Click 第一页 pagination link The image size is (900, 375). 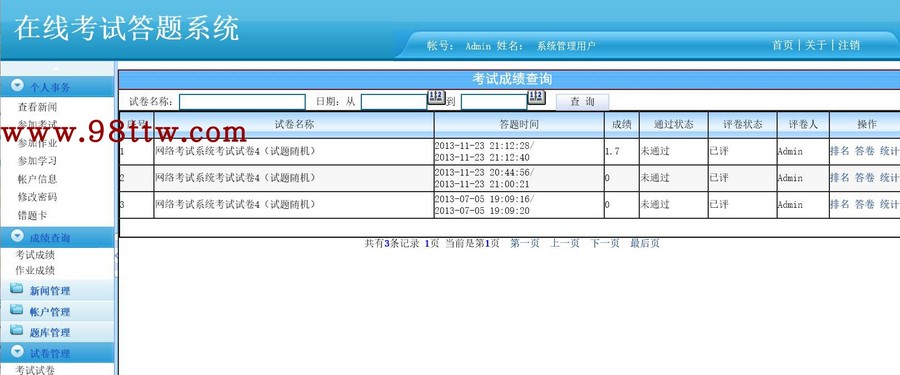pos(525,243)
